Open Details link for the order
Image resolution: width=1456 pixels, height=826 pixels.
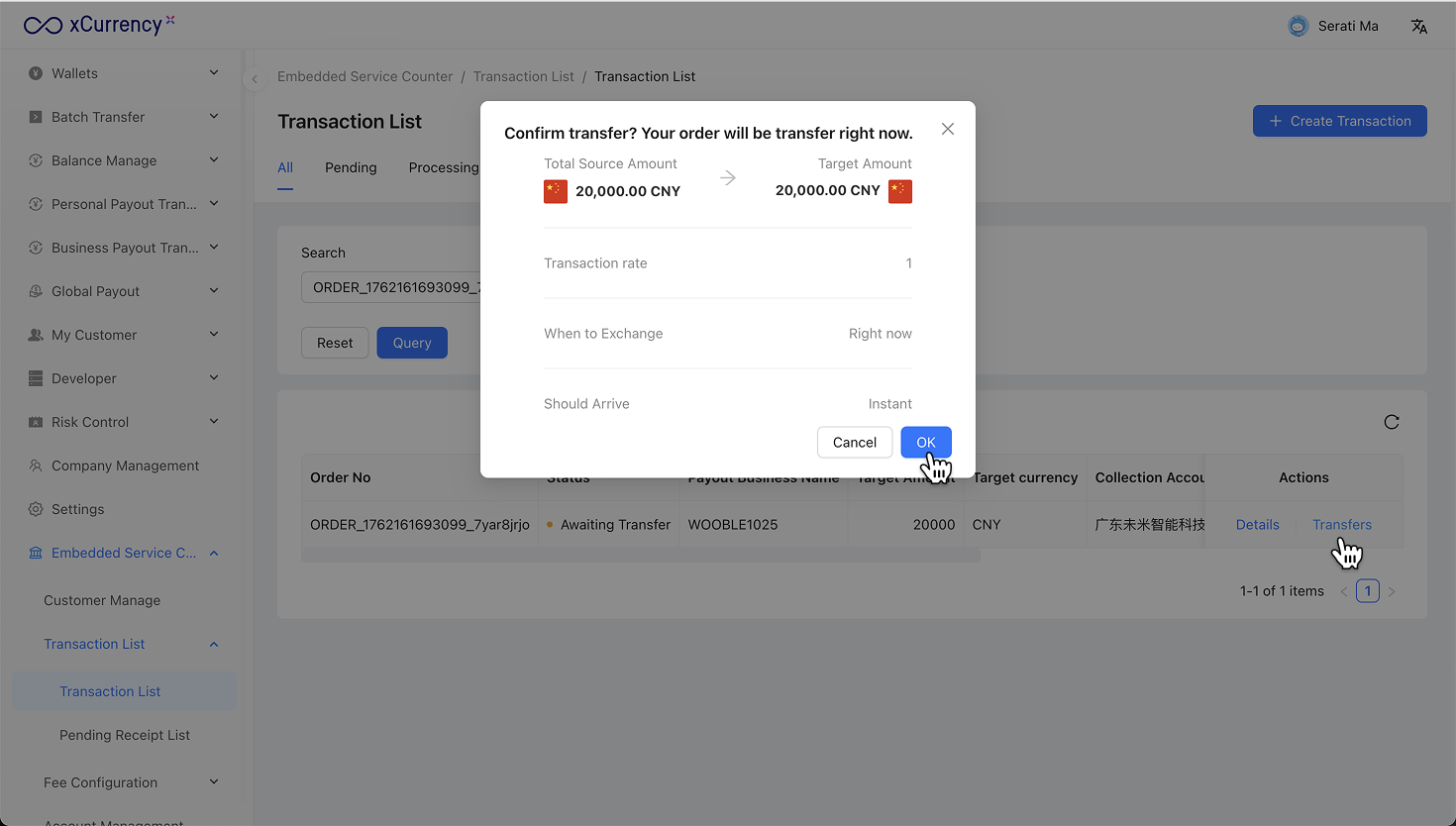click(1257, 525)
